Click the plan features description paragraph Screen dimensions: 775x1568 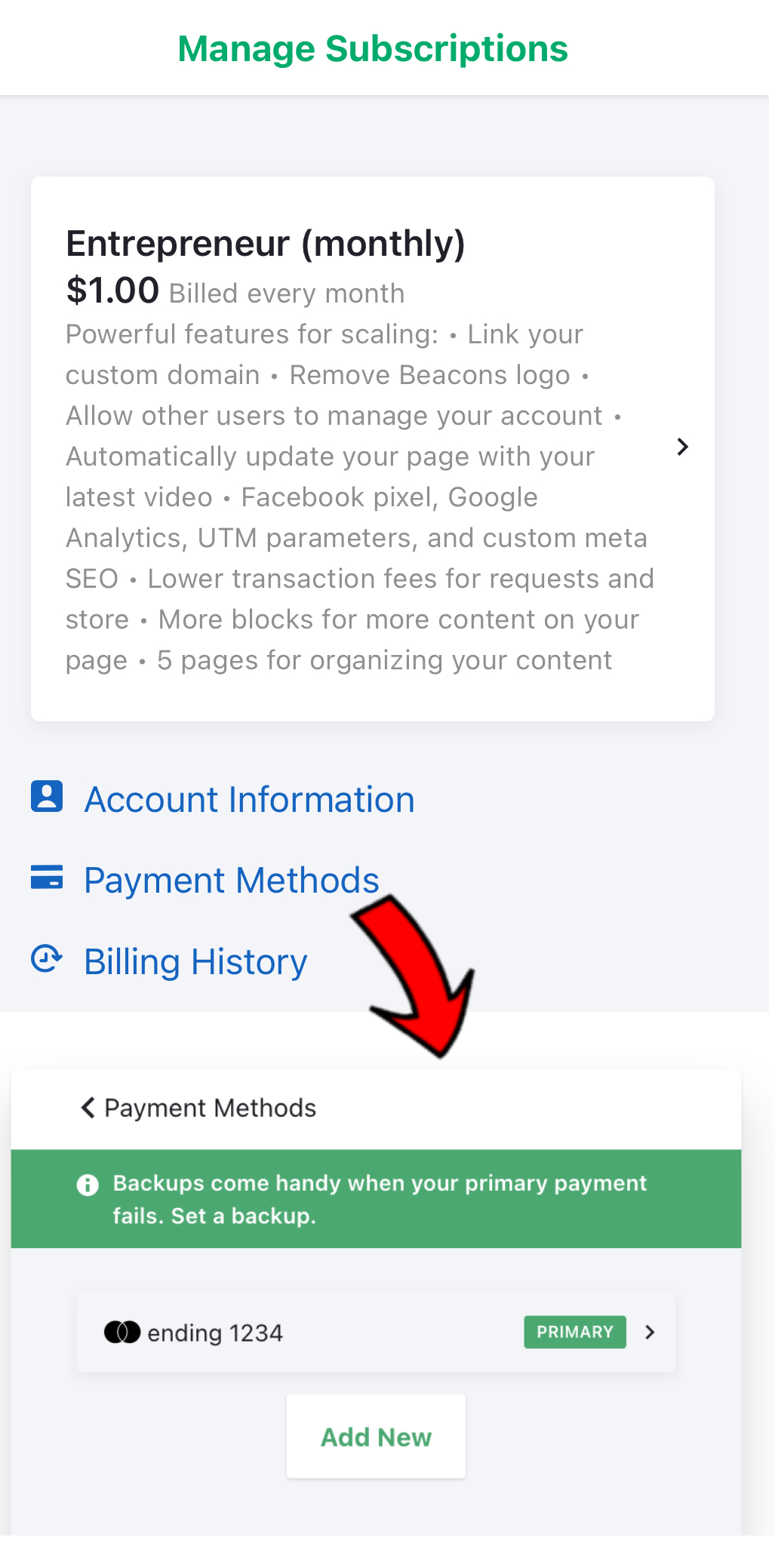pyautogui.click(x=360, y=497)
